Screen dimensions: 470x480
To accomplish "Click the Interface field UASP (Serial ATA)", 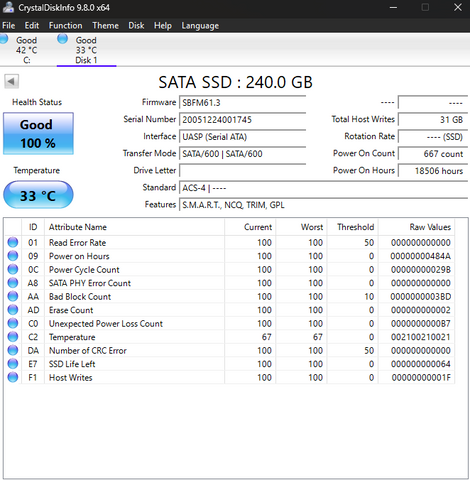I will pos(242,136).
